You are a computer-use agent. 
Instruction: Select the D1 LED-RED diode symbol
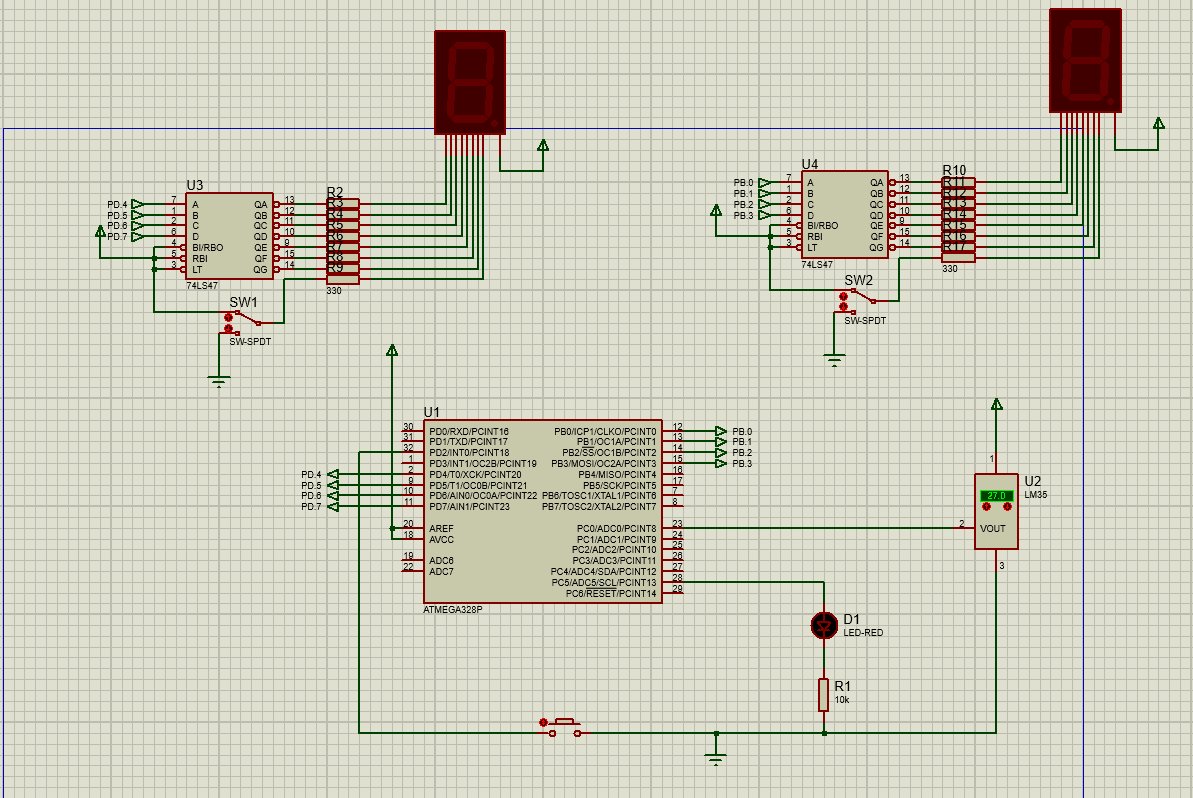[824, 625]
